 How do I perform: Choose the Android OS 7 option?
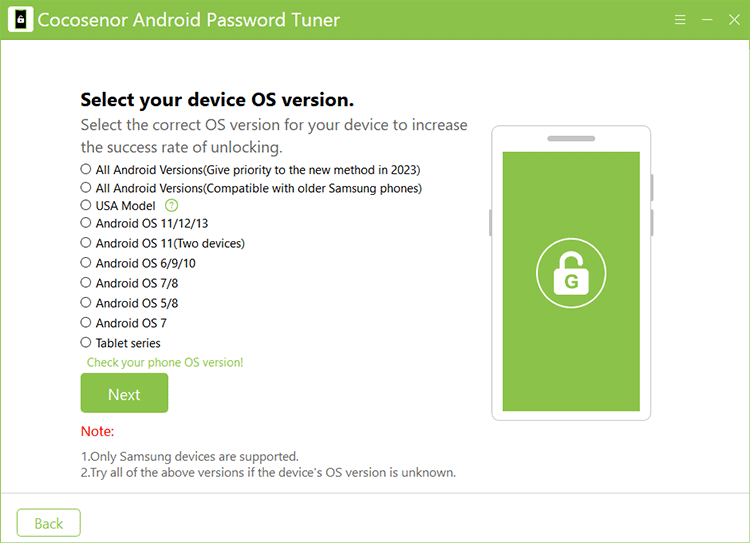coord(86,323)
